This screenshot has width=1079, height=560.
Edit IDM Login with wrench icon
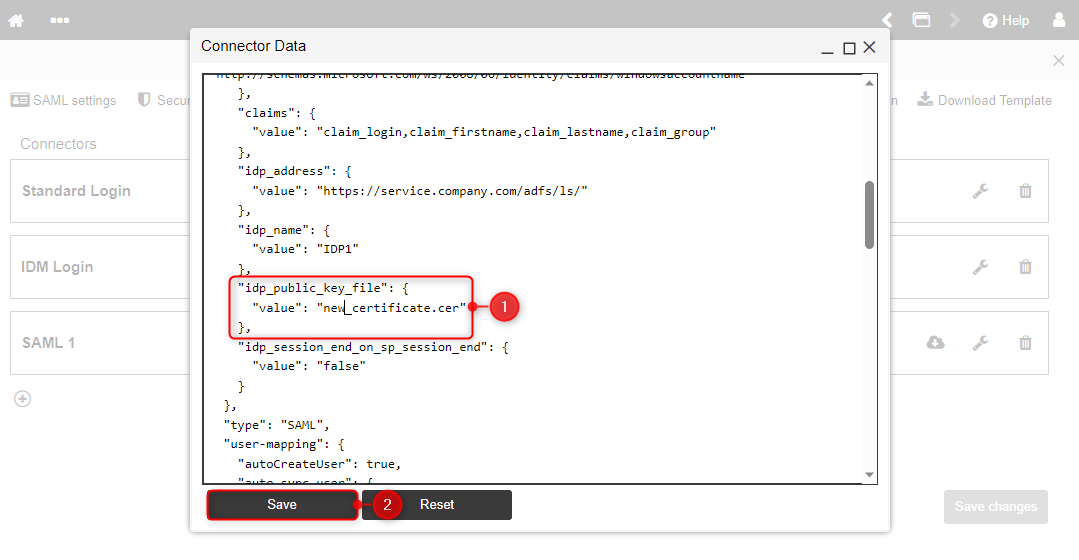pyautogui.click(x=981, y=267)
